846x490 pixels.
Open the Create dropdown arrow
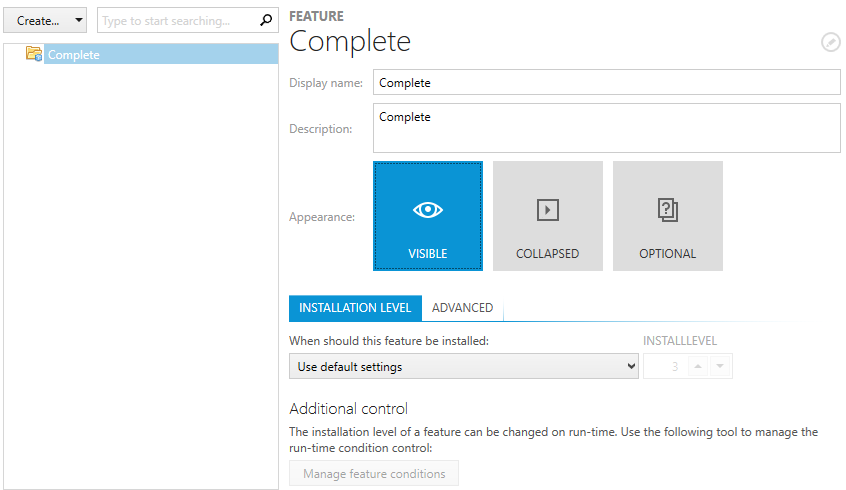[78, 20]
